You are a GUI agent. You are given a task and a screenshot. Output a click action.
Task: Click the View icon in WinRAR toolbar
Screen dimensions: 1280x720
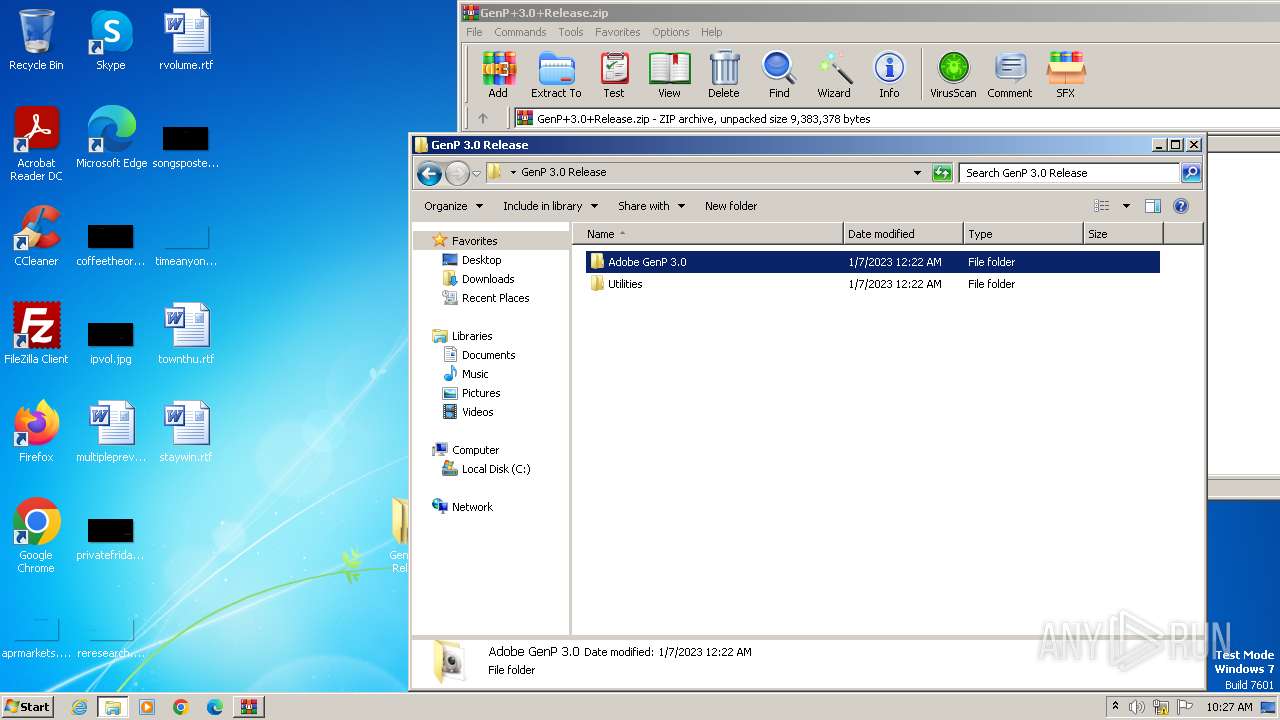(669, 75)
